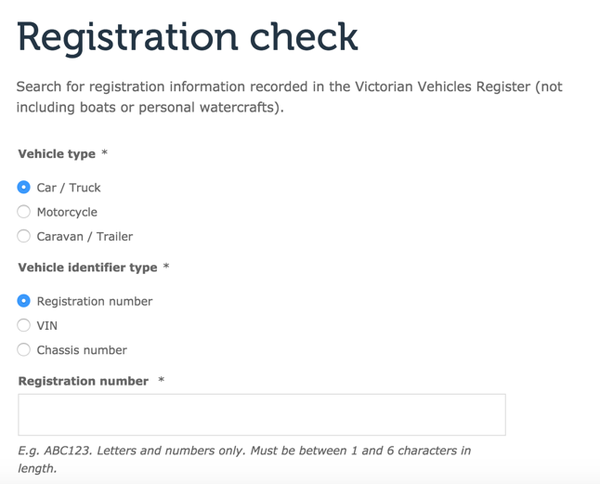The width and height of the screenshot is (600, 484).
Task: Select the Car / Truck radio button
Action: [x=25, y=187]
